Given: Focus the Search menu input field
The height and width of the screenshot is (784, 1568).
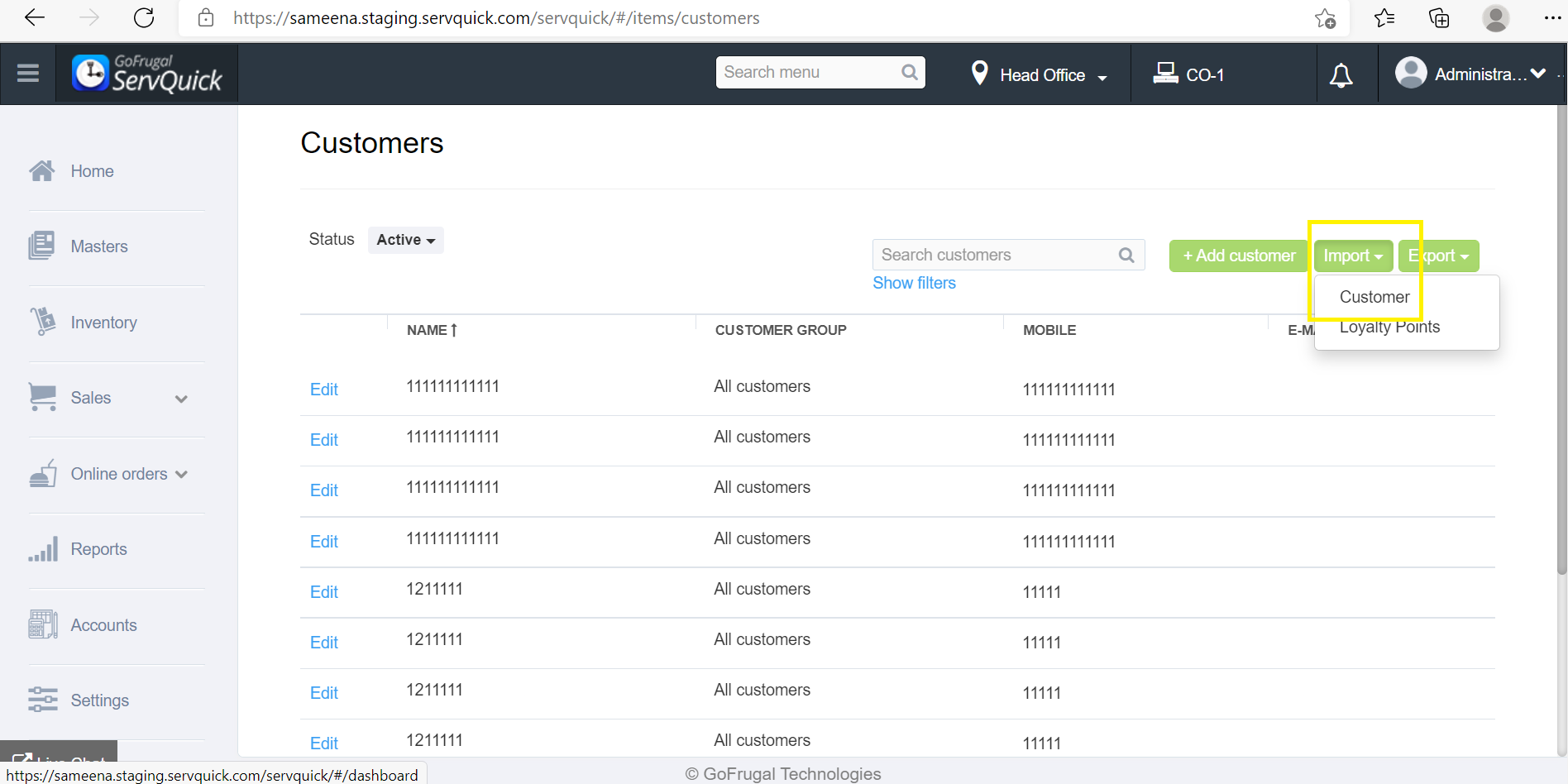Looking at the screenshot, I should pyautogui.click(x=810, y=72).
